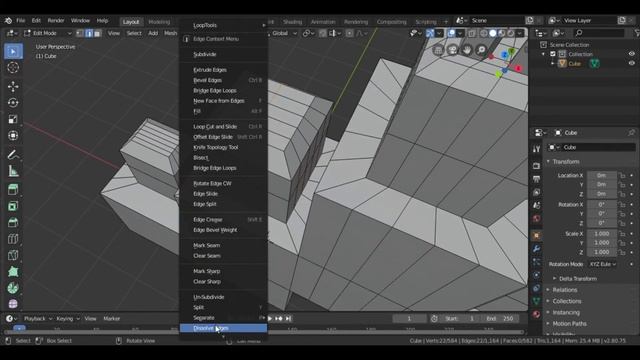
Task: Open Modifiers wrench properties tab
Action: 536,249
